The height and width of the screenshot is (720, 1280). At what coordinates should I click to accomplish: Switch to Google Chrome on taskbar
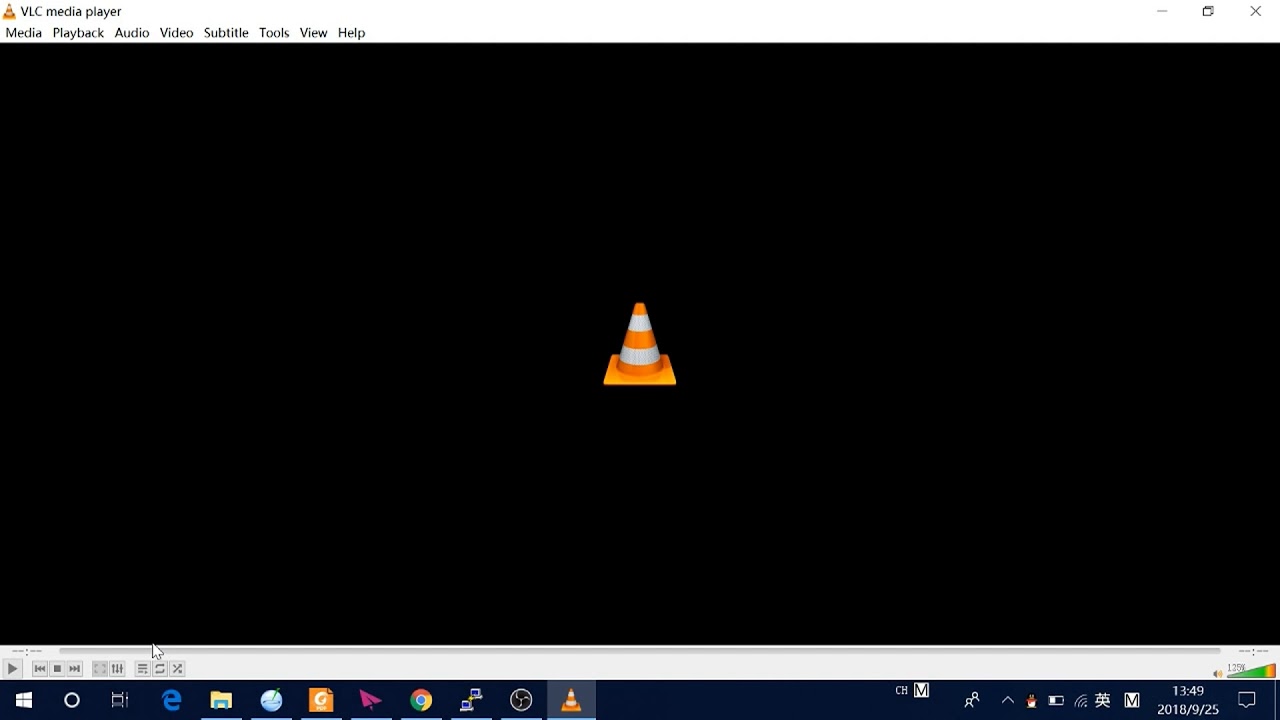(421, 700)
